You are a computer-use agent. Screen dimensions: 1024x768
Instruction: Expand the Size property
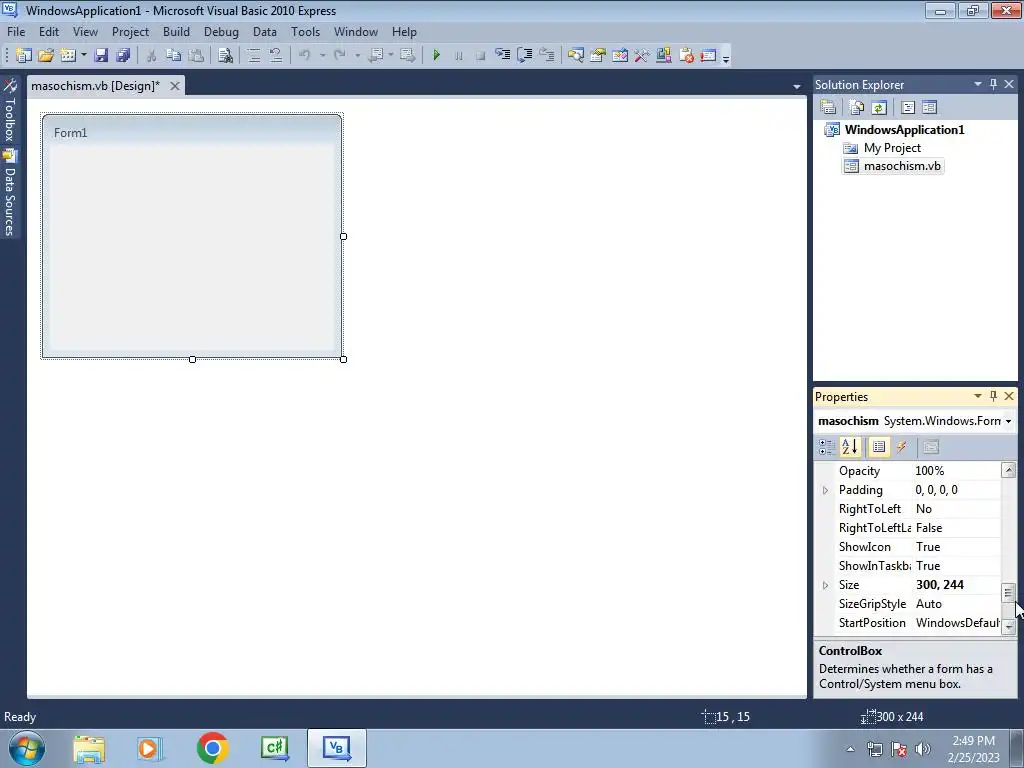pyautogui.click(x=825, y=585)
